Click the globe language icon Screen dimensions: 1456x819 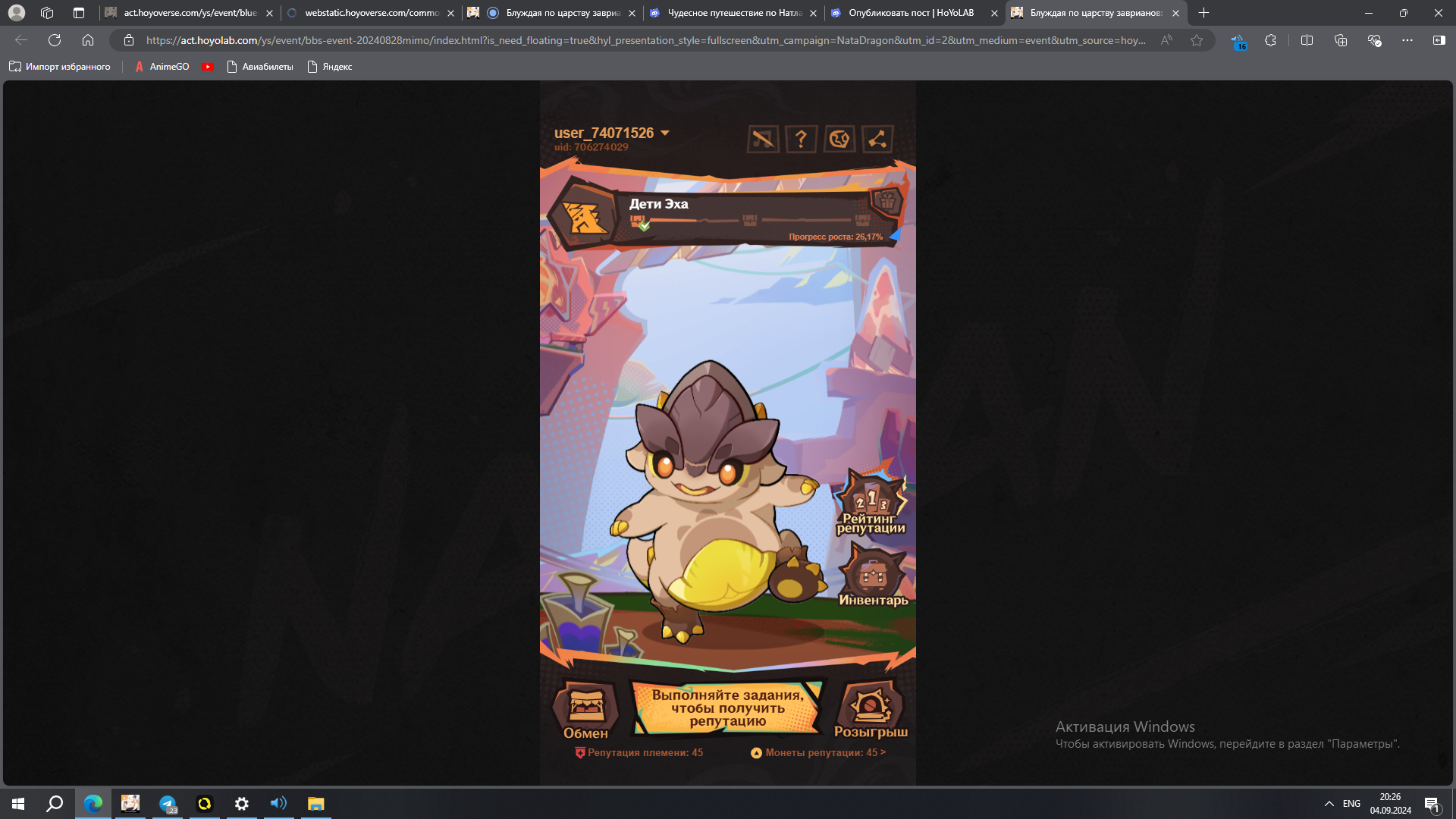click(x=839, y=140)
